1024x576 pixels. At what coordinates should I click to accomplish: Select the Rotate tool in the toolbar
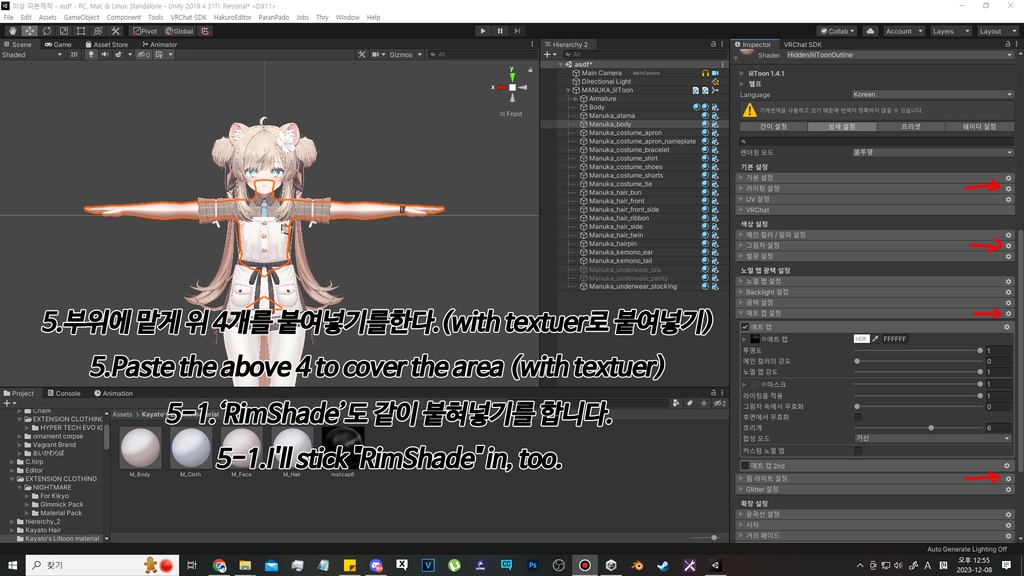pyautogui.click(x=46, y=31)
